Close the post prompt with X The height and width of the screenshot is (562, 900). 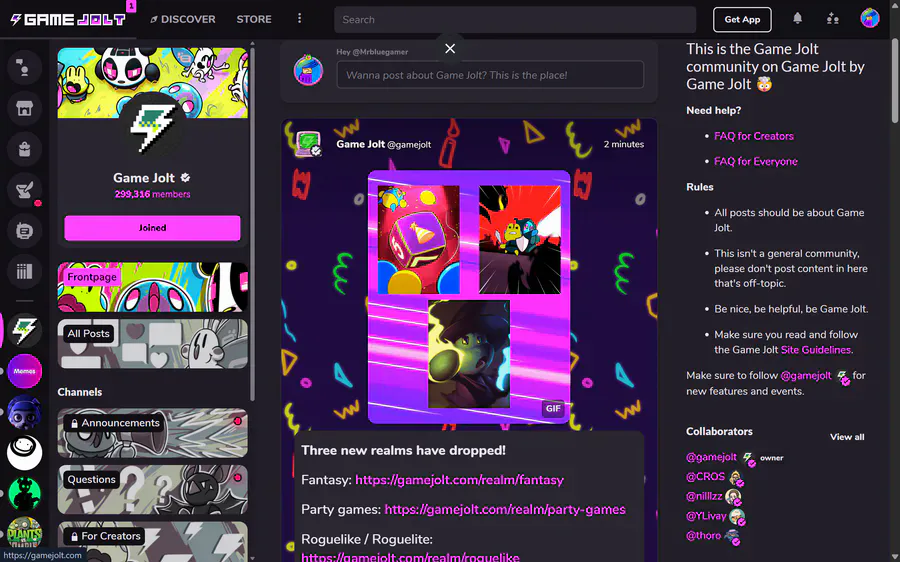pyautogui.click(x=450, y=49)
